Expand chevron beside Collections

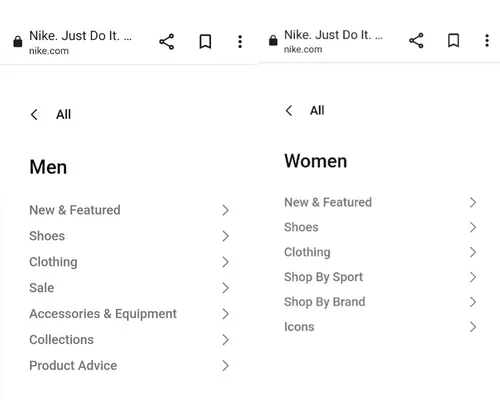click(x=226, y=340)
